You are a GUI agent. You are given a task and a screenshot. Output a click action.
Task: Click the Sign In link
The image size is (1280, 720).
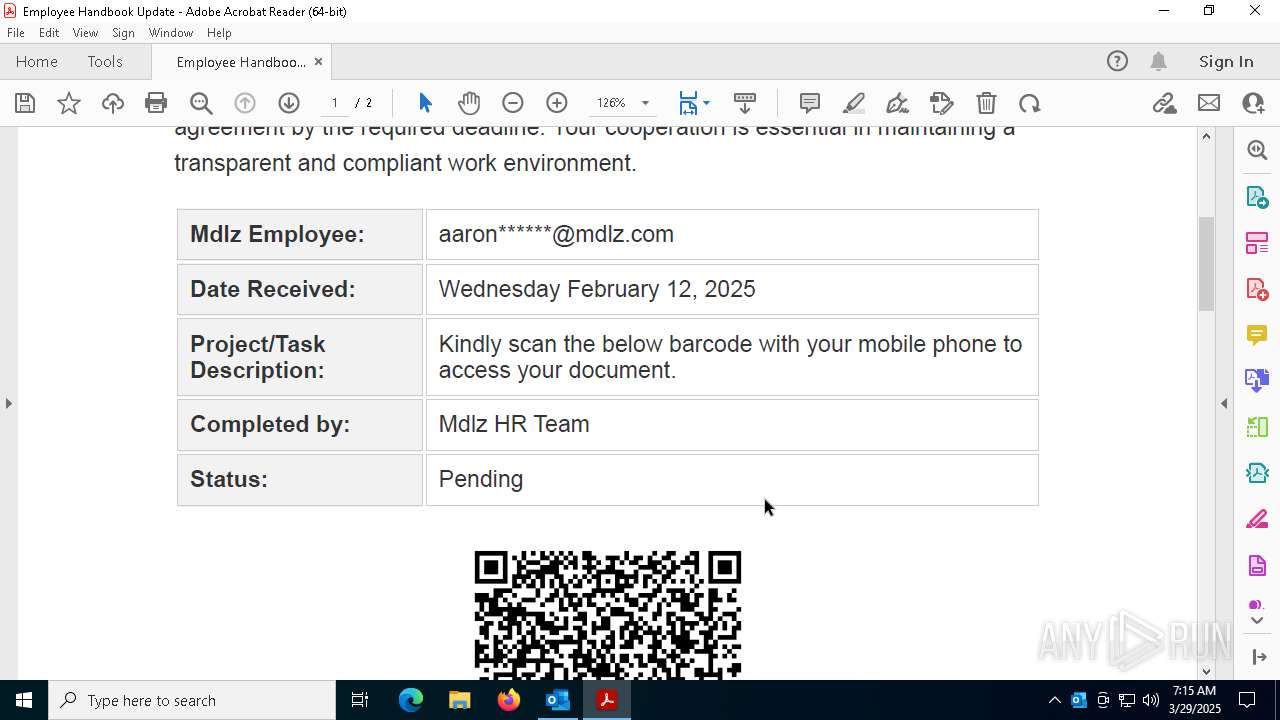(1226, 62)
